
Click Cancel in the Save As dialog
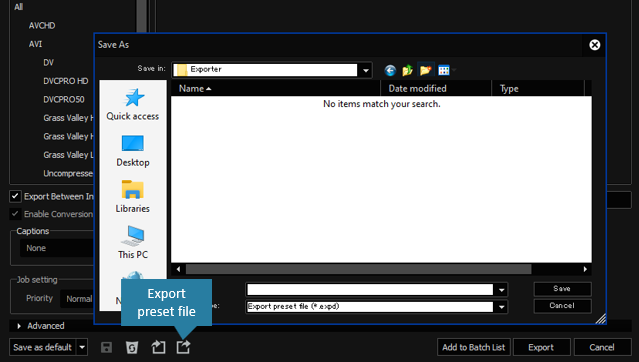pyautogui.click(x=562, y=306)
